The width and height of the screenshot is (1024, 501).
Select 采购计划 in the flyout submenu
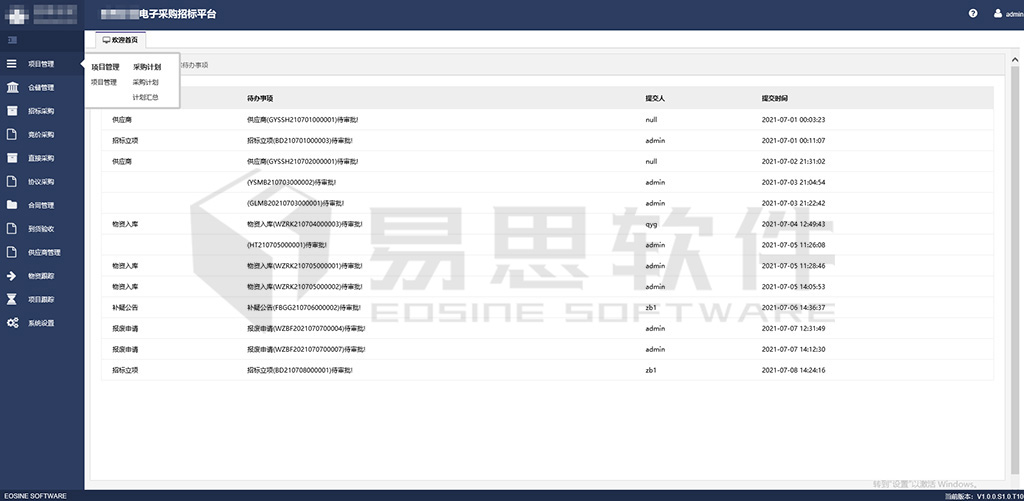(x=146, y=82)
